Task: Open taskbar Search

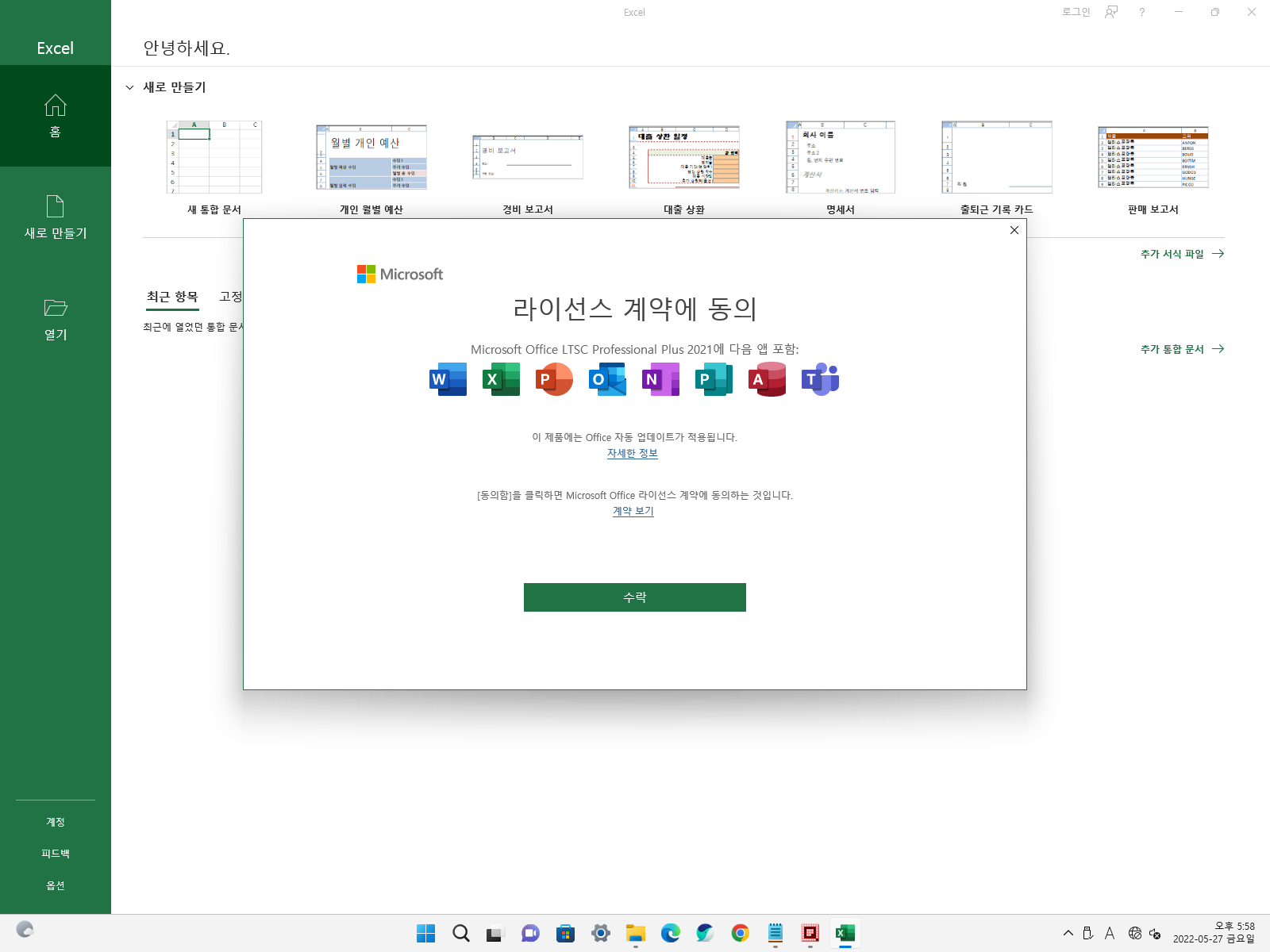Action: [461, 934]
